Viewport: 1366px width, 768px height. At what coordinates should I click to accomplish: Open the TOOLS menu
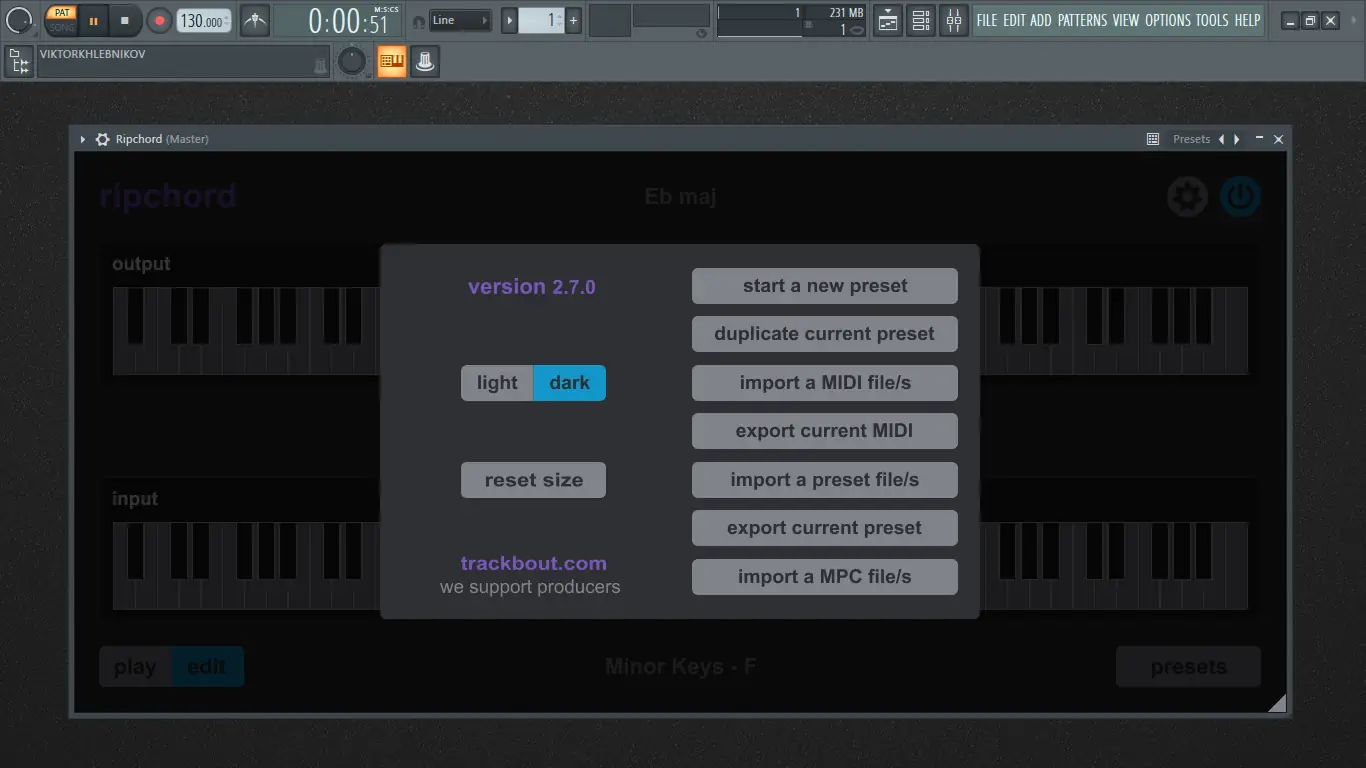[x=1212, y=20]
